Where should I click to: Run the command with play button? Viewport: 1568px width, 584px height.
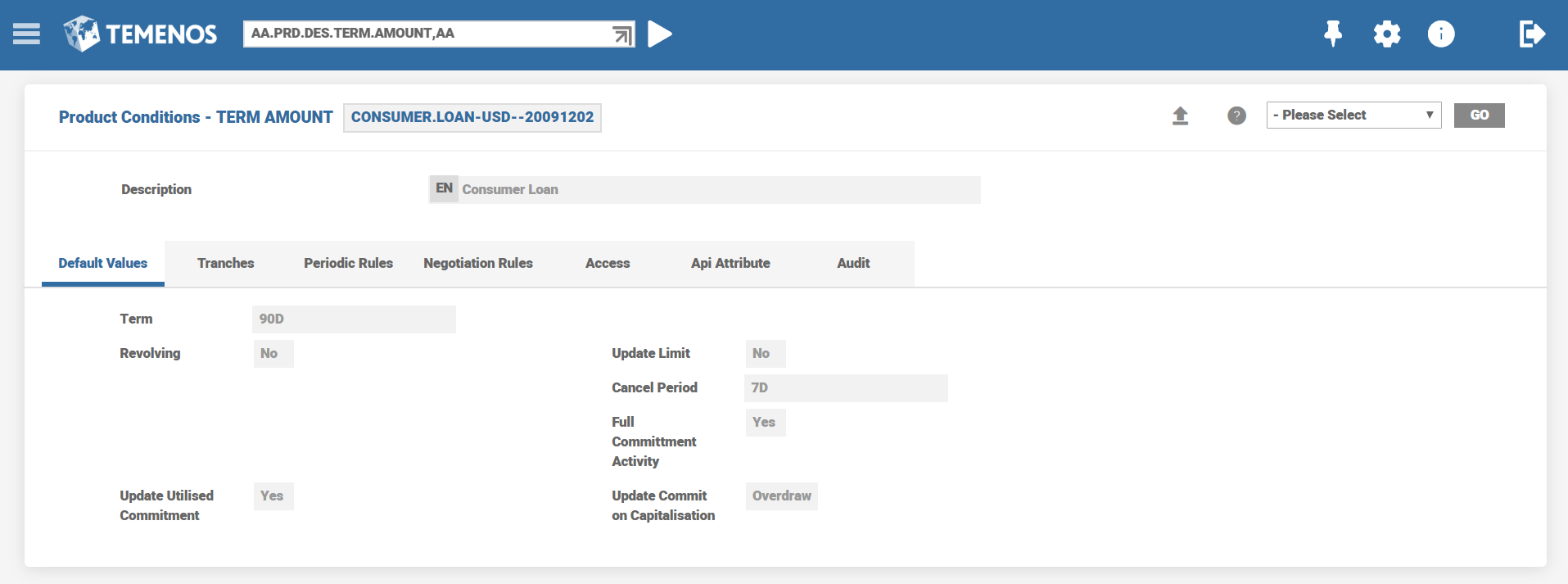click(659, 34)
